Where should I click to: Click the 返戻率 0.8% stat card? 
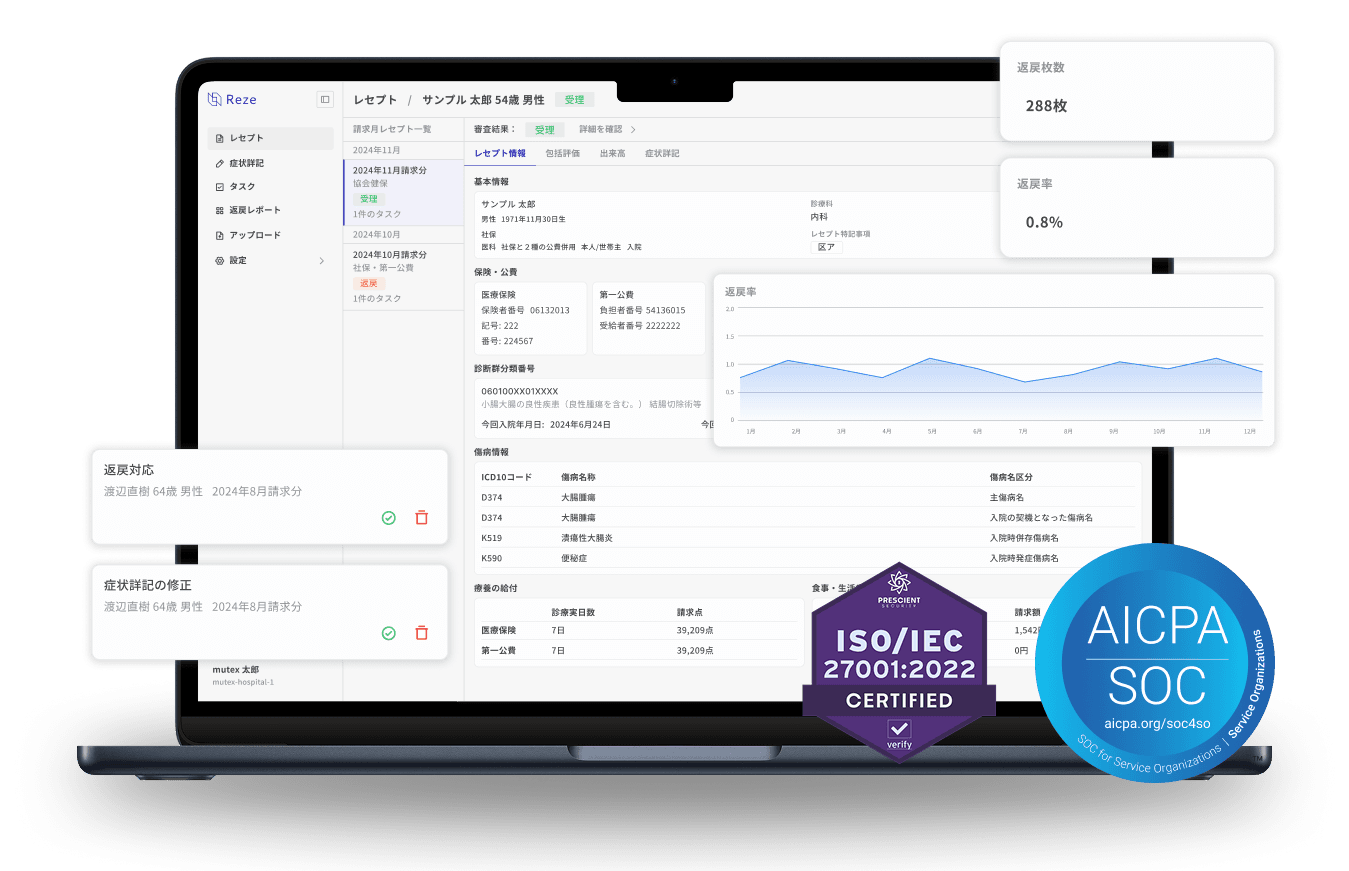[1137, 207]
